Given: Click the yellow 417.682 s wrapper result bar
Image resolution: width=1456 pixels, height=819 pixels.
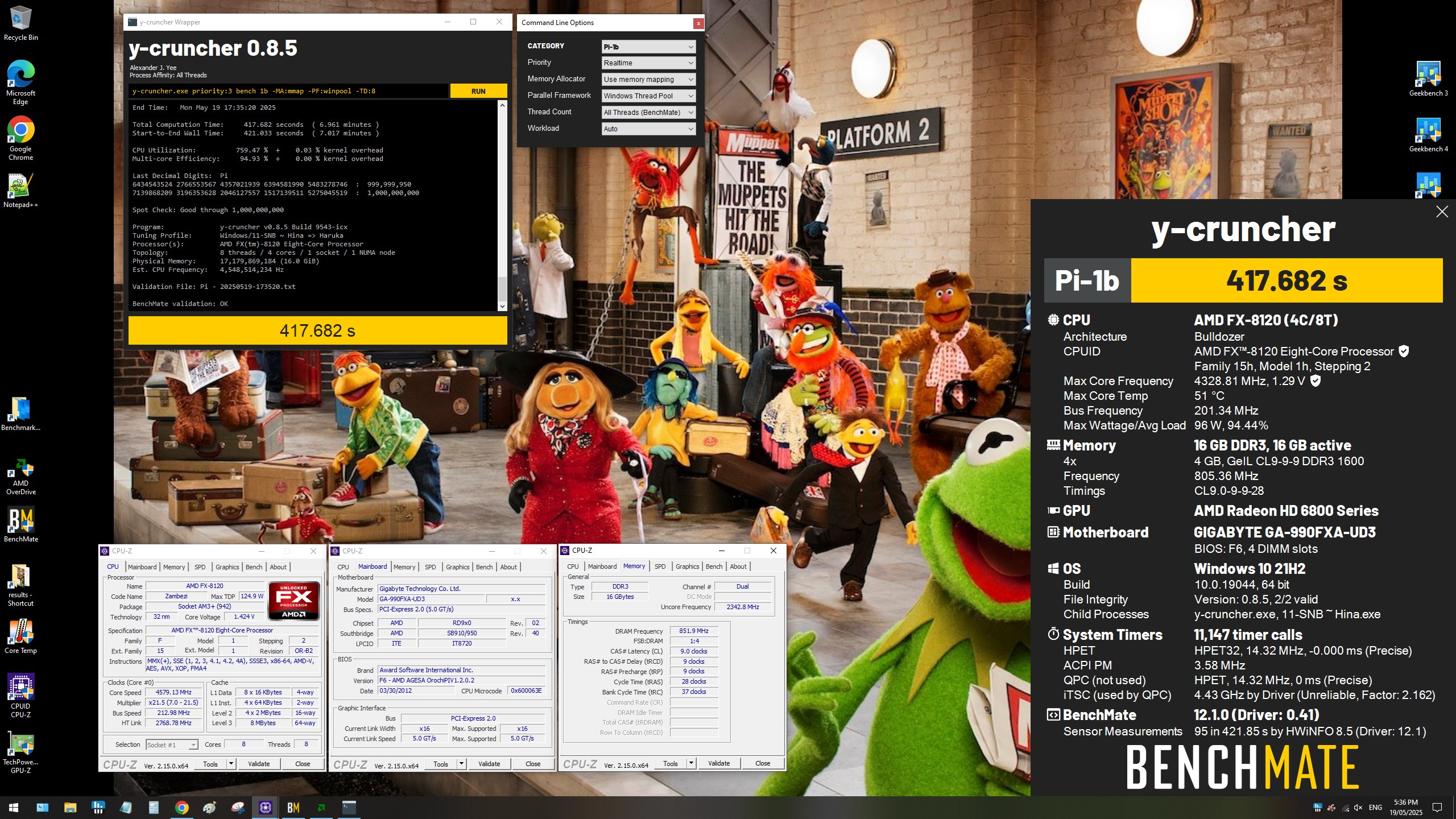Looking at the screenshot, I should tap(317, 330).
